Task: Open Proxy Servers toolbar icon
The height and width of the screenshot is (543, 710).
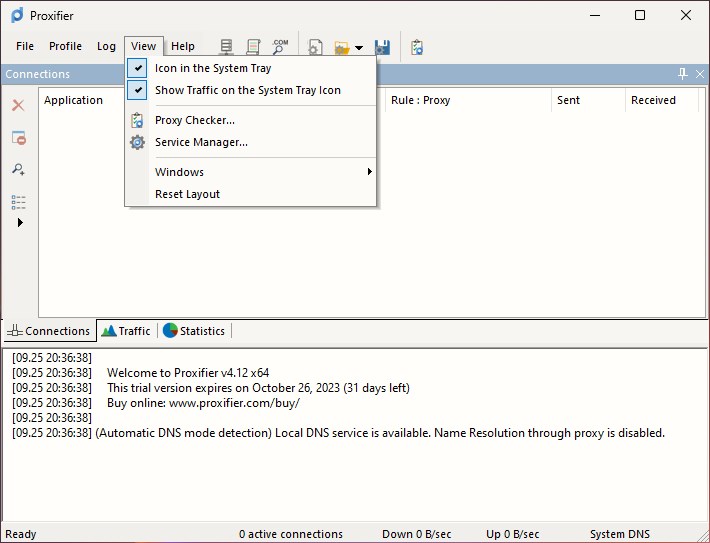Action: click(x=227, y=47)
